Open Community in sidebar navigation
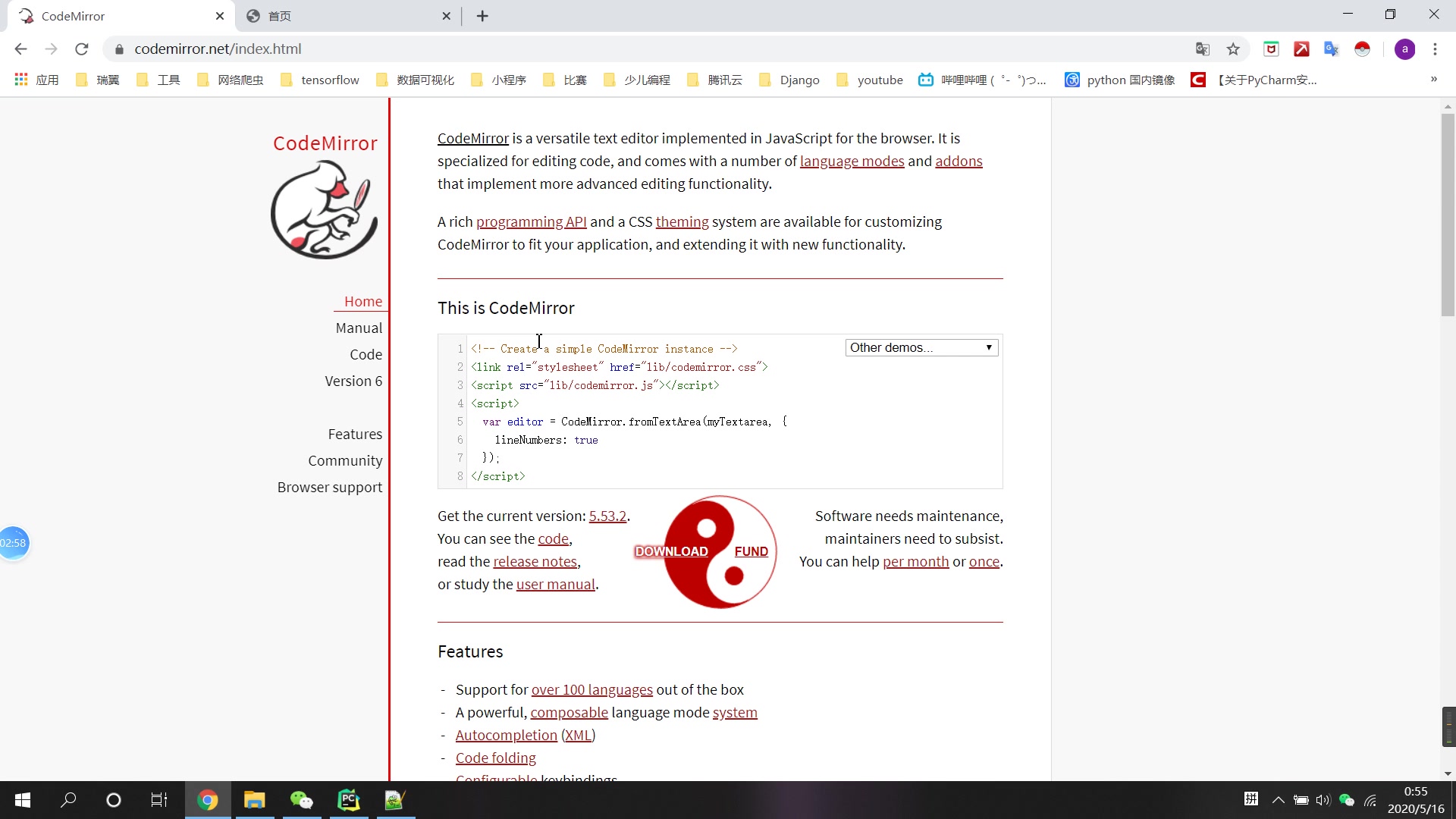1456x819 pixels. pos(345,460)
